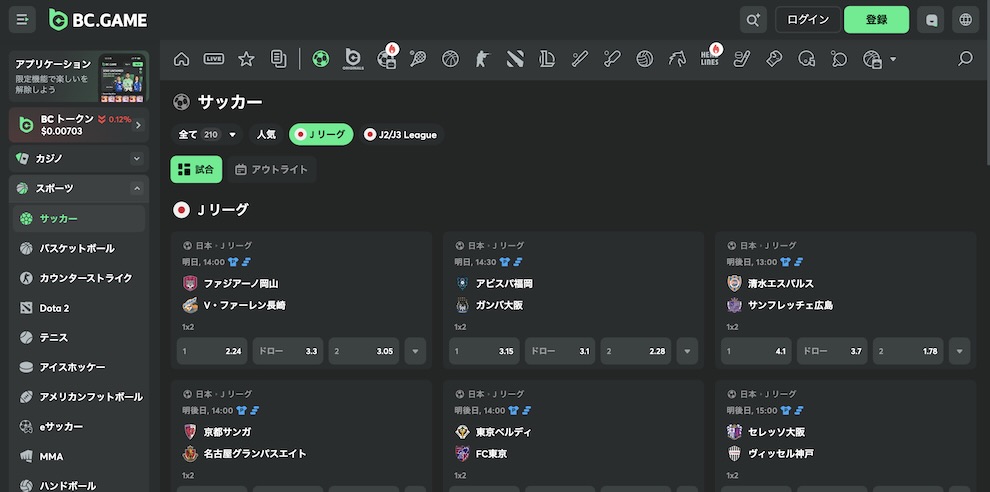Viewport: 990px width, 492px height.
Task: Open the bonus search icon in header
Action: click(753, 20)
